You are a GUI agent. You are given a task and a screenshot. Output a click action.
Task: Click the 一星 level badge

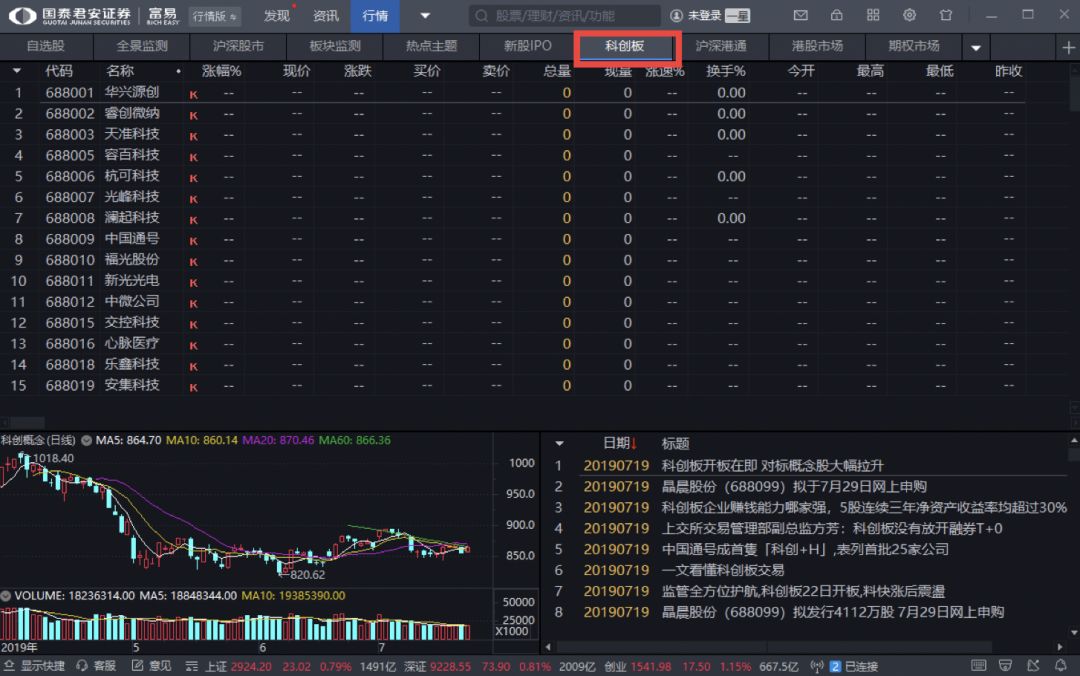pos(738,16)
